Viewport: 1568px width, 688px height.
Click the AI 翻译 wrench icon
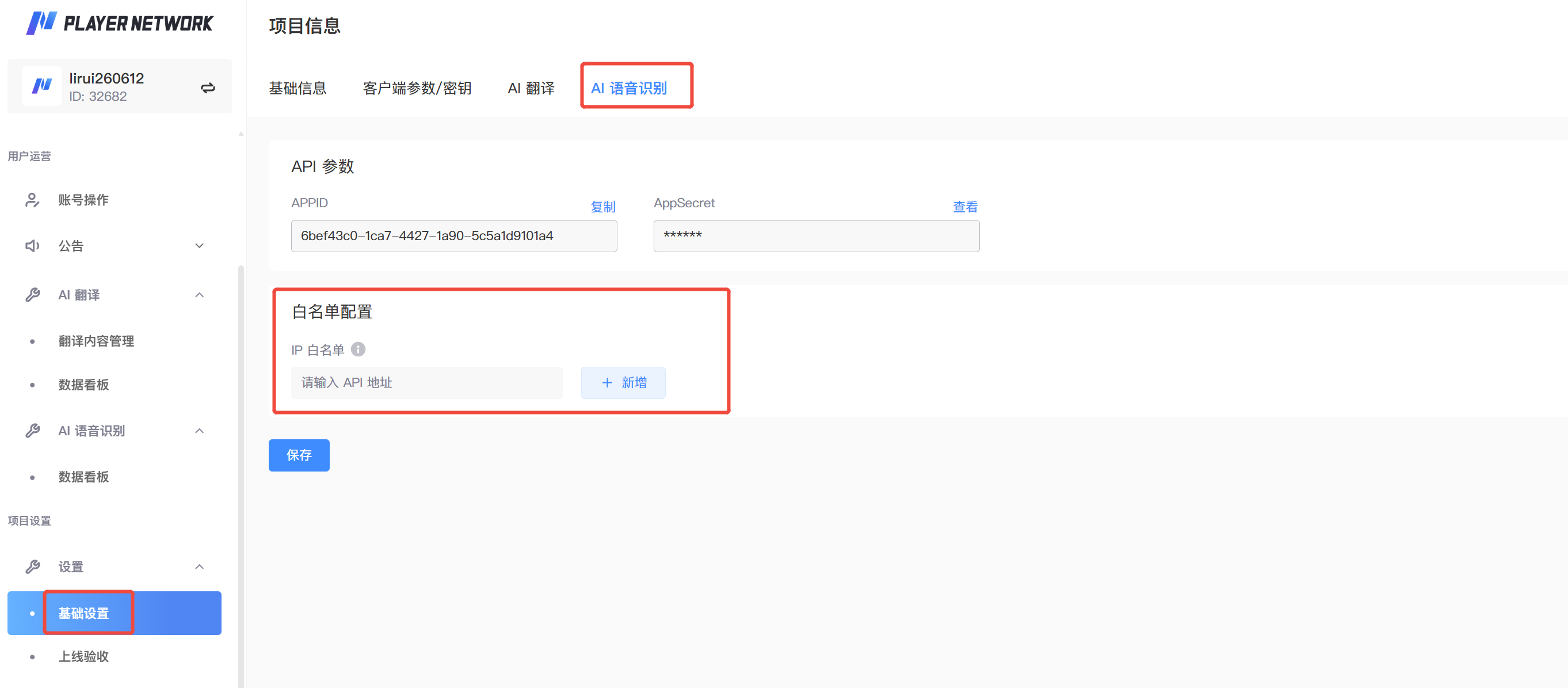coord(32,295)
